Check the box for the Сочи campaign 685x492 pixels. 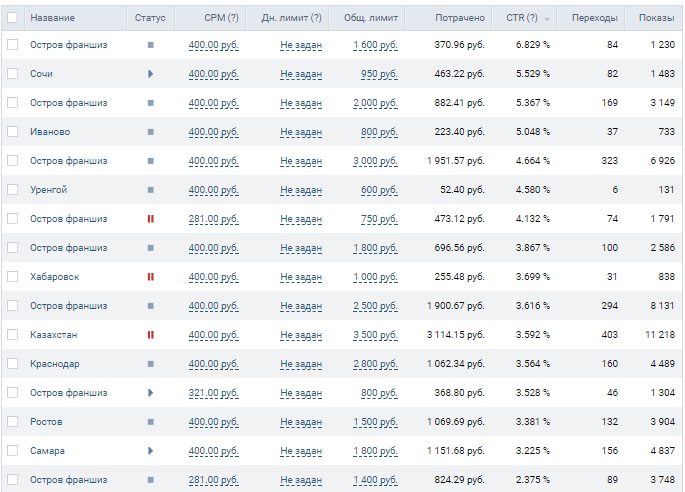(x=13, y=73)
